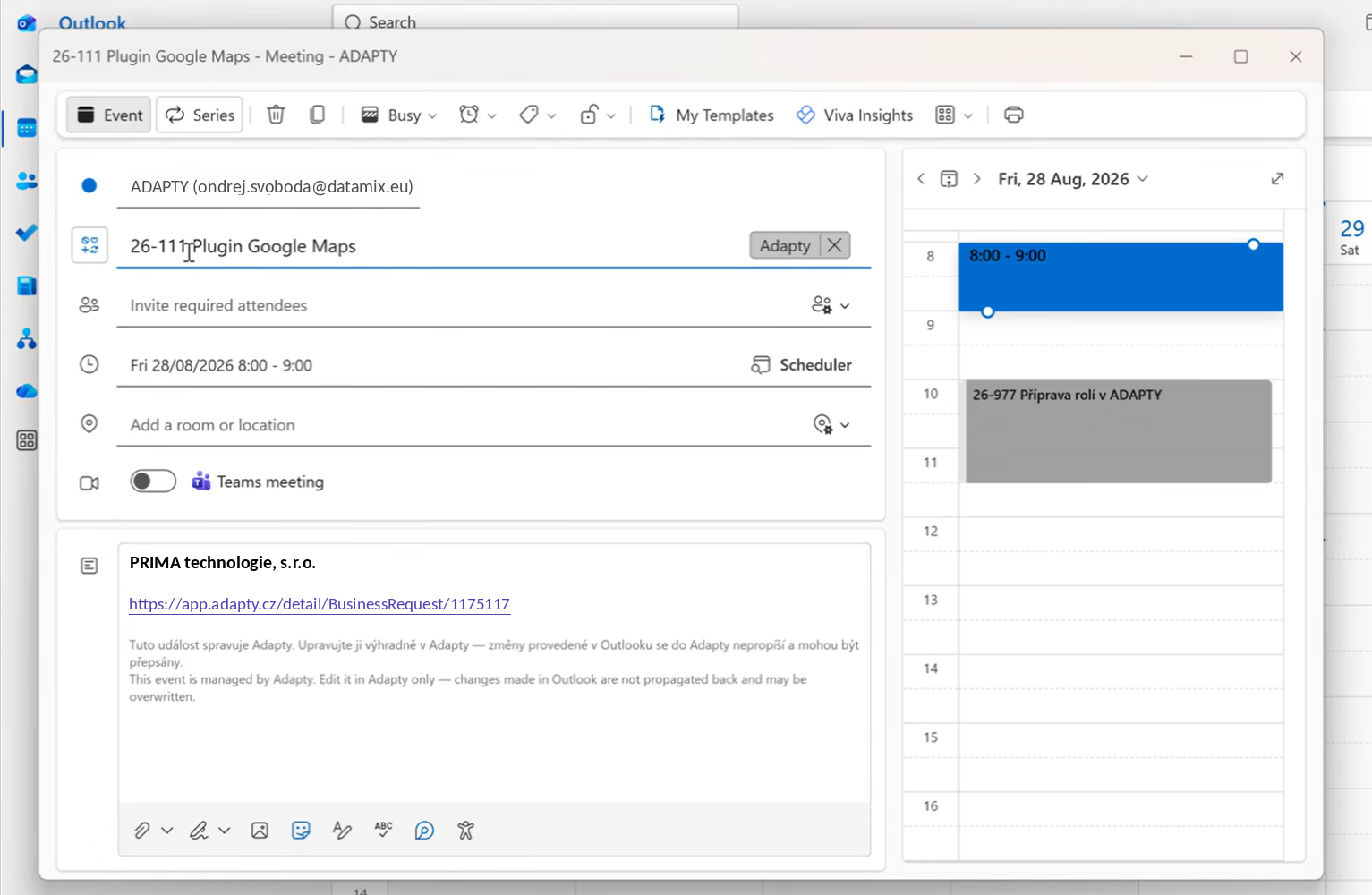Click the speech-bubble icon in body toolbar
Image resolution: width=1372 pixels, height=895 pixels.
pos(424,831)
